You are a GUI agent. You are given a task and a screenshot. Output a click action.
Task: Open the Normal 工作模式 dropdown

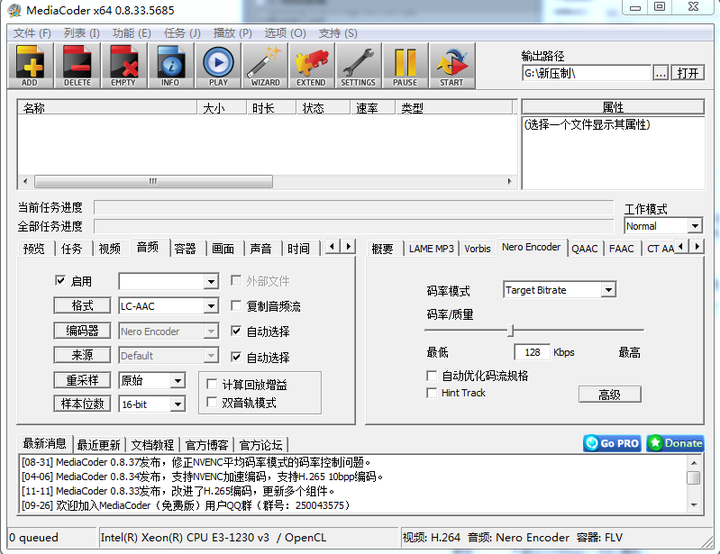pyautogui.click(x=664, y=226)
